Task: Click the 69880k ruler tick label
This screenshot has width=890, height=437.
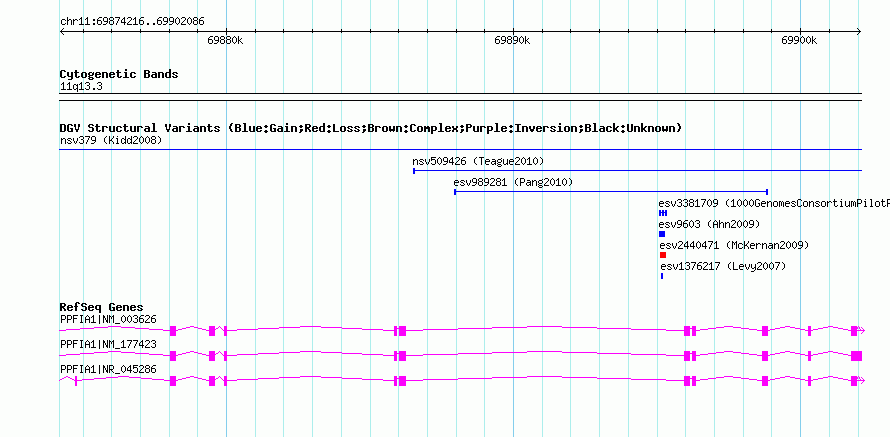Action: pyautogui.click(x=225, y=40)
